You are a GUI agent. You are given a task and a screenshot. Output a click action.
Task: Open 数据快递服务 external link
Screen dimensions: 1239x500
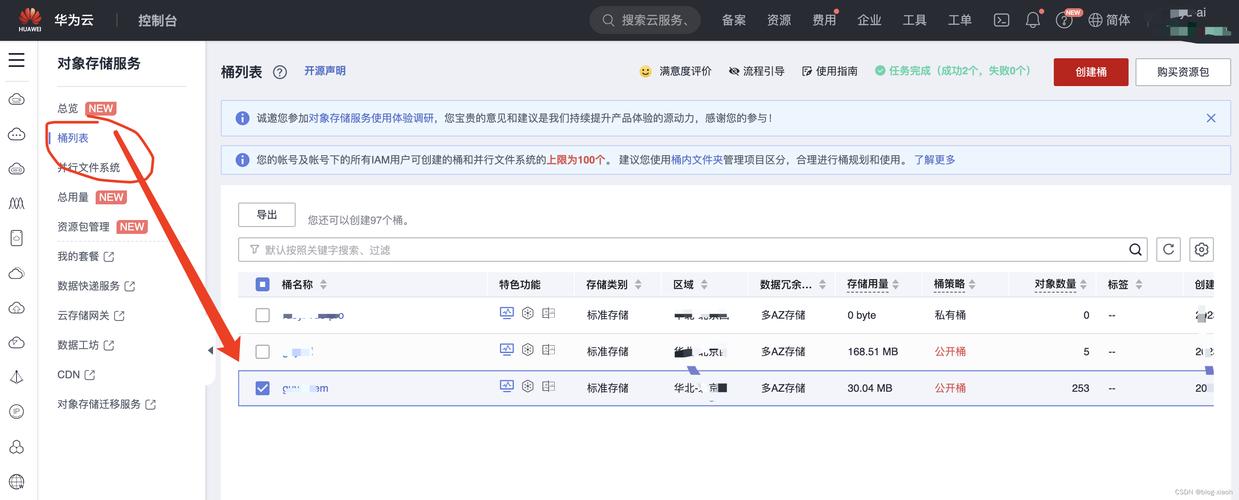click(96, 286)
